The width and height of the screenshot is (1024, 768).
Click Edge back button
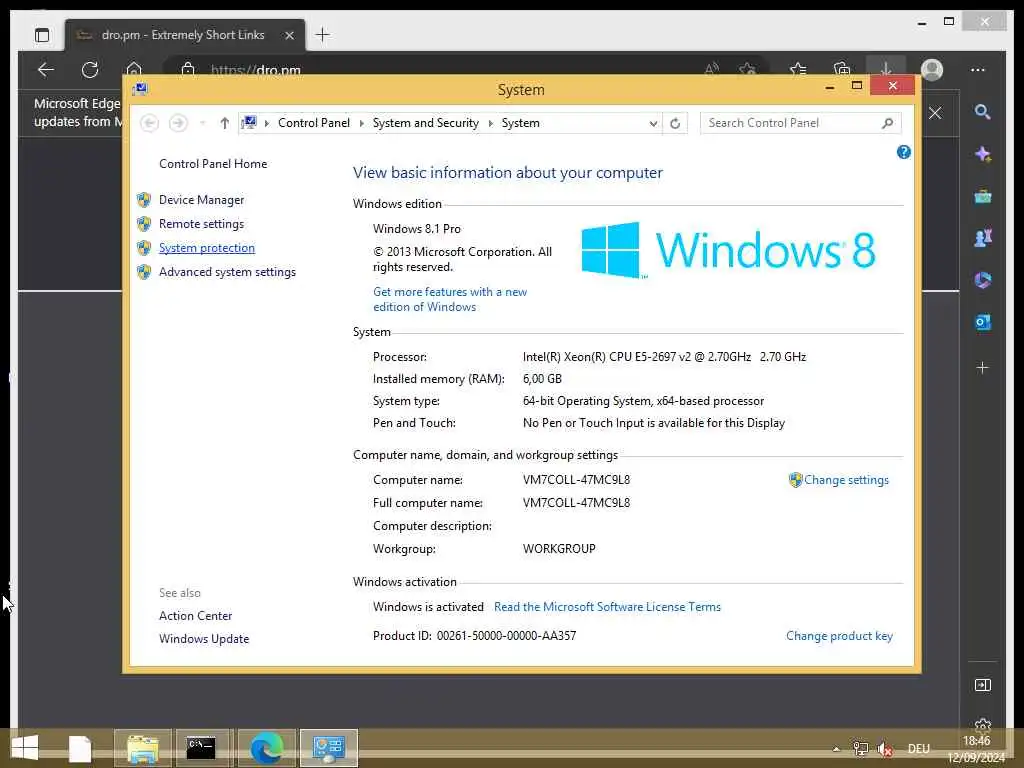pyautogui.click(x=46, y=69)
